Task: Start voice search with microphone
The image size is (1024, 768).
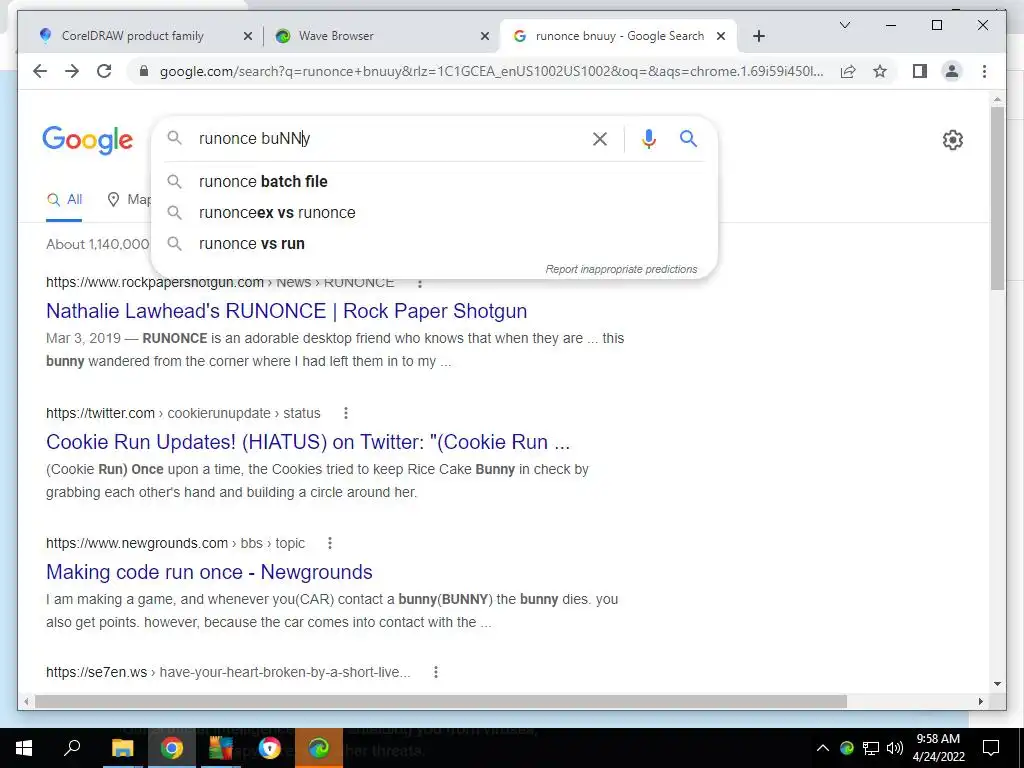Action: pos(648,138)
